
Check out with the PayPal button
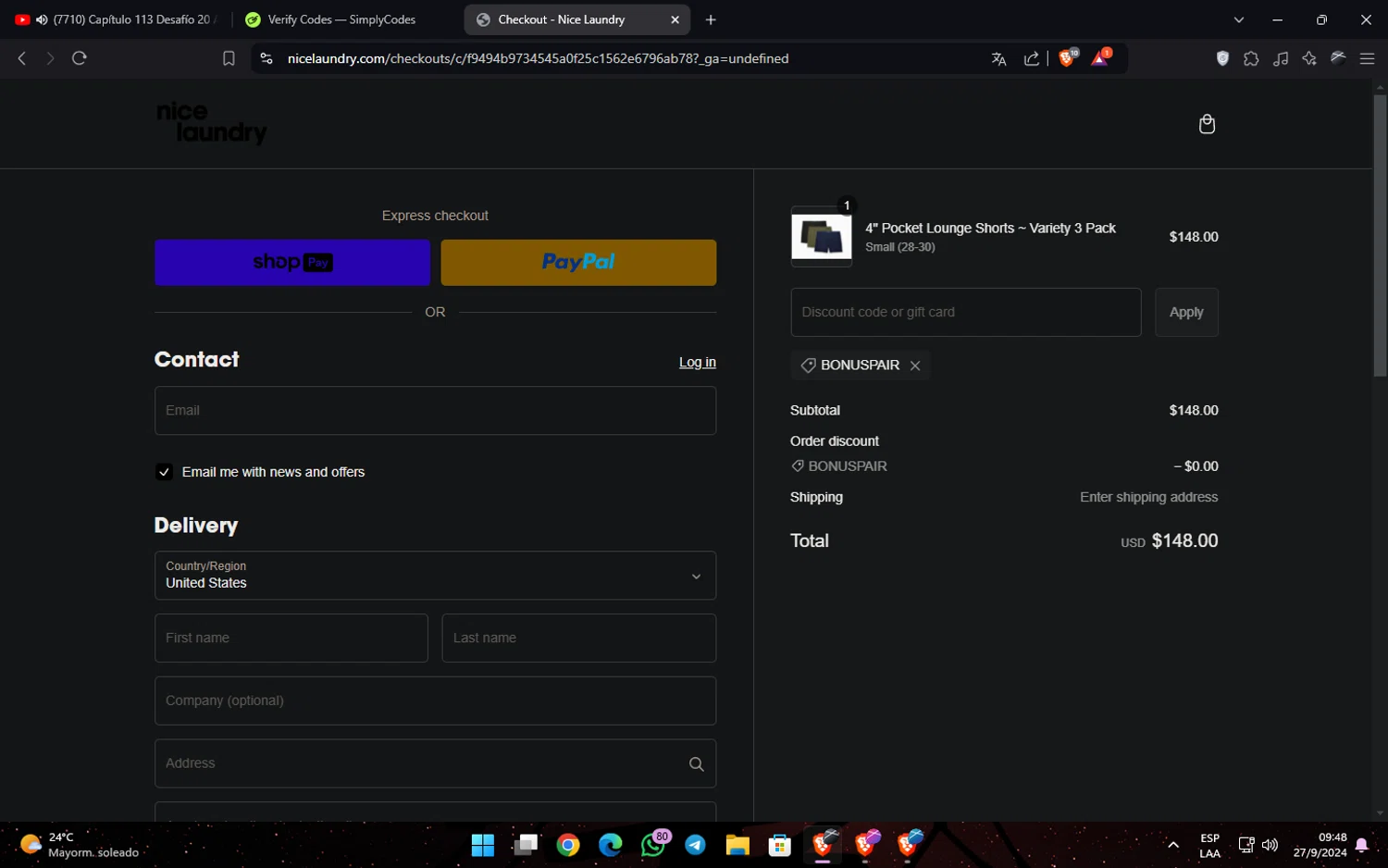pos(578,263)
